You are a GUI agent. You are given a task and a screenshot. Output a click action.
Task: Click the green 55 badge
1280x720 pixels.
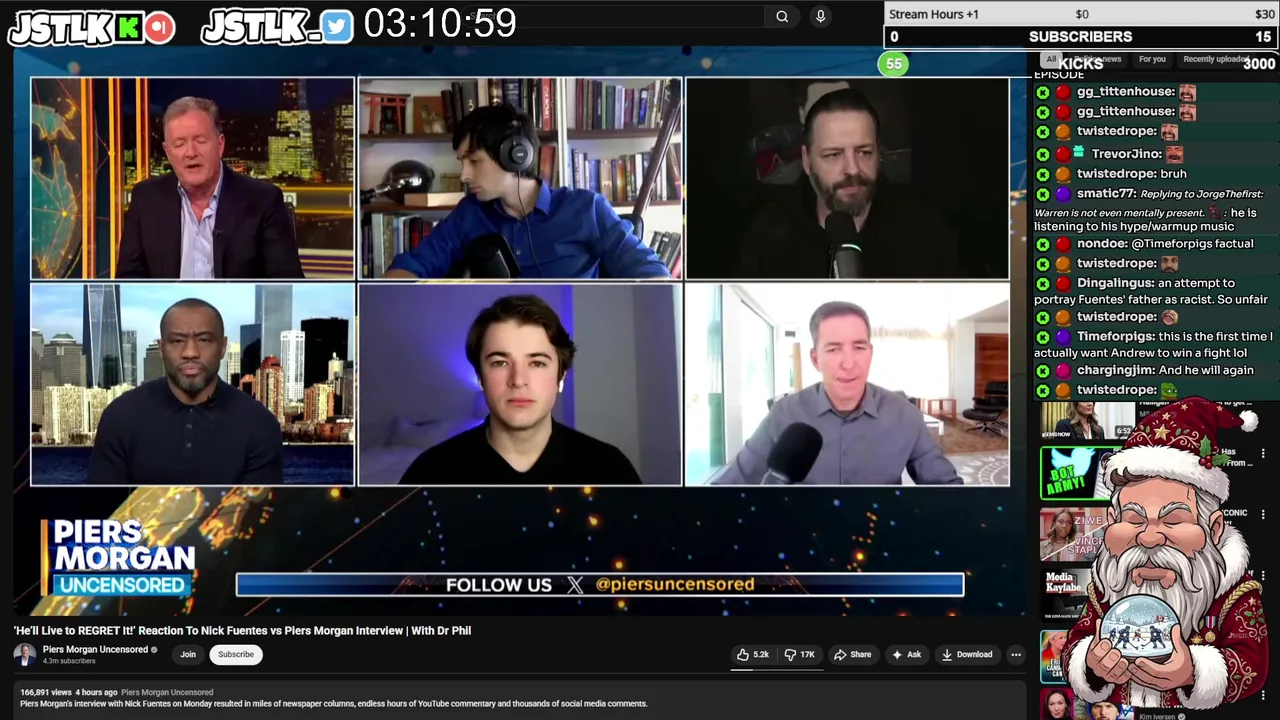pos(893,64)
